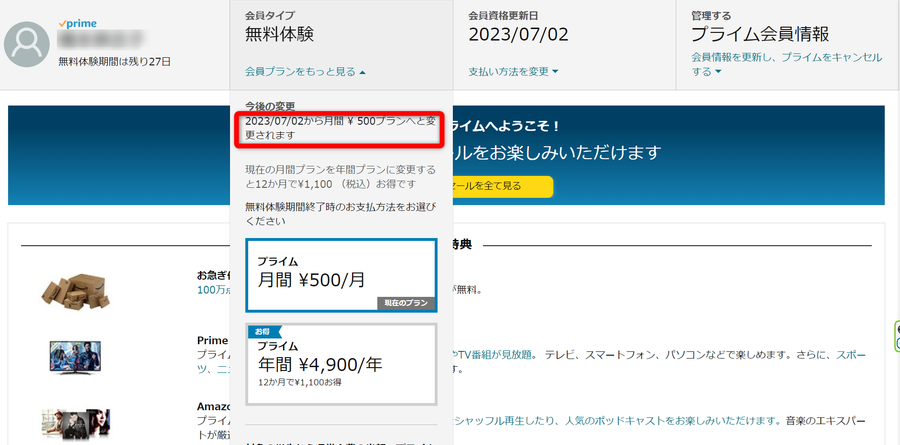The height and width of the screenshot is (445, 900).
Task: Click the プライム会員情報 heading
Action: (x=760, y=35)
